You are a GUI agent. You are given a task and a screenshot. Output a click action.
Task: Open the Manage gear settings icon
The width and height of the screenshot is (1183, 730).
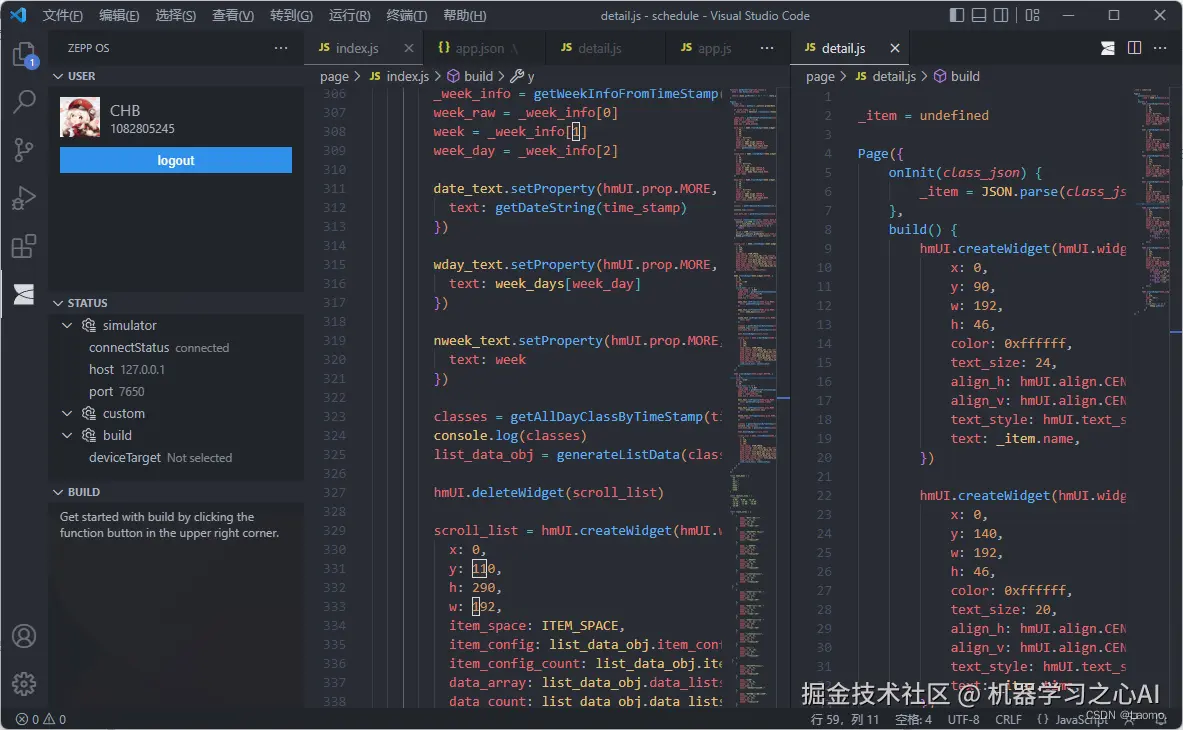pos(24,684)
